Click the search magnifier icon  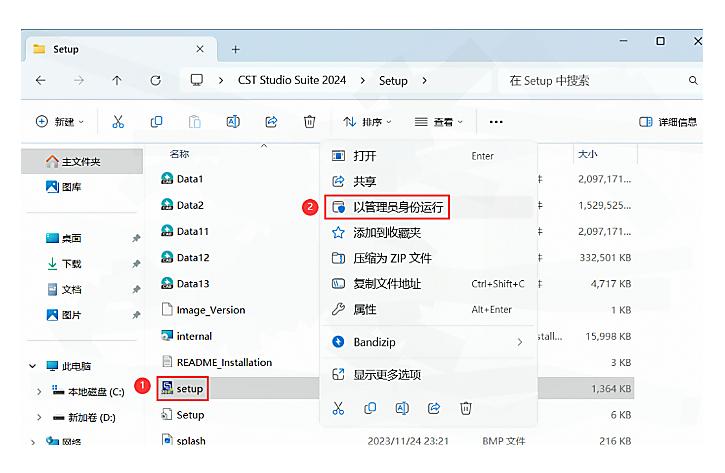coord(693,80)
